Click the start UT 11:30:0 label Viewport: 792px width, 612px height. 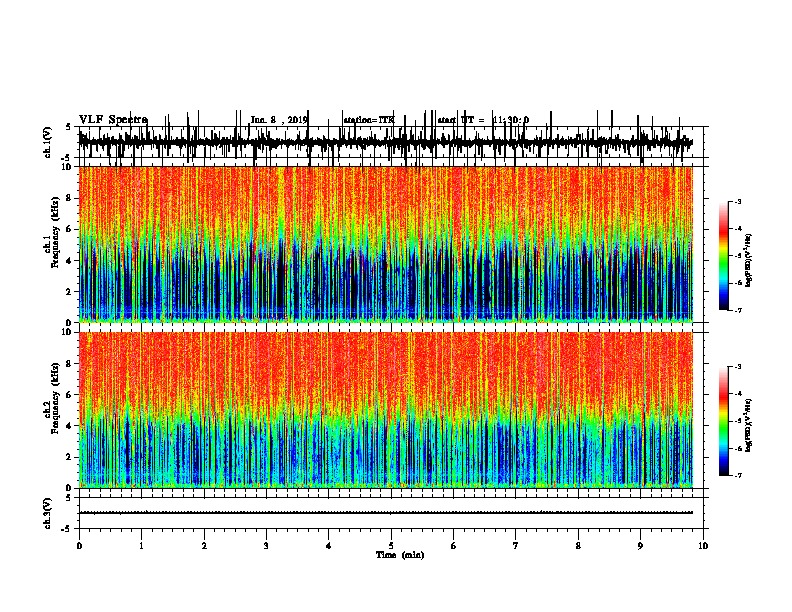[483, 120]
